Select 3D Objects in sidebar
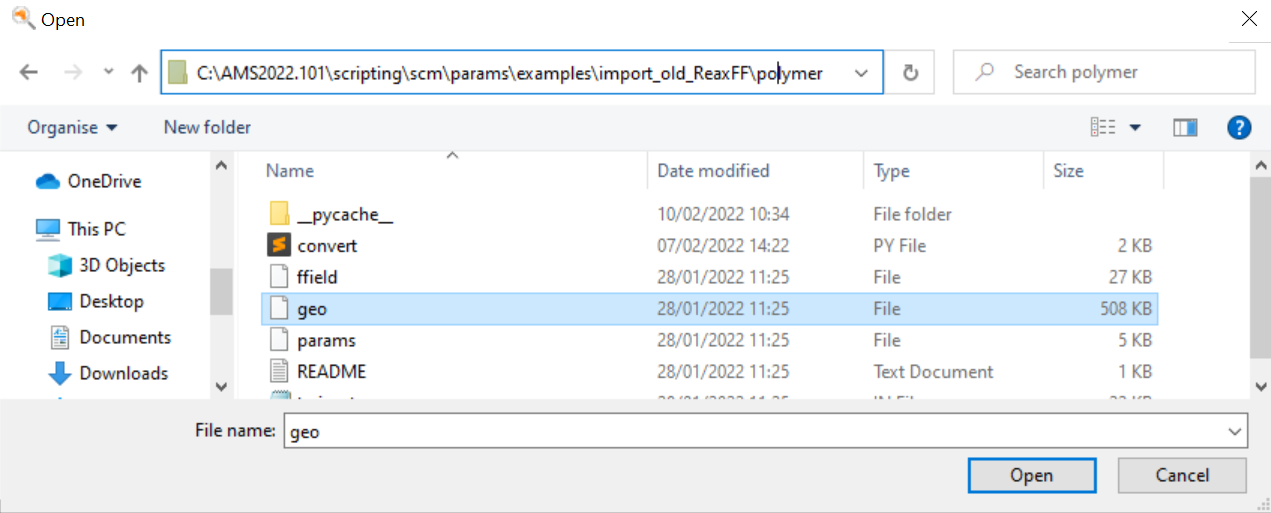1271x513 pixels. pos(122,265)
